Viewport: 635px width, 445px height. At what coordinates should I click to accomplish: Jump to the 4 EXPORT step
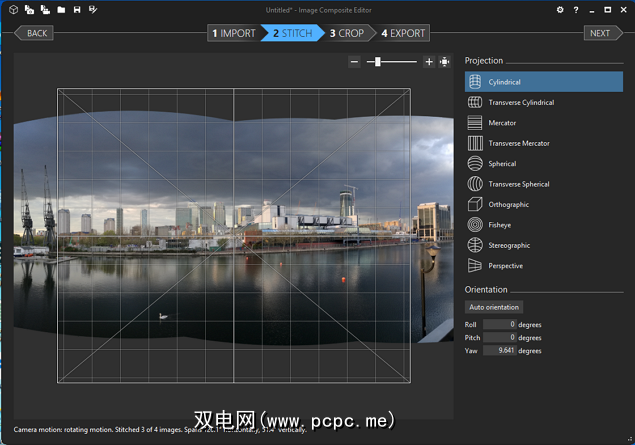coord(403,33)
